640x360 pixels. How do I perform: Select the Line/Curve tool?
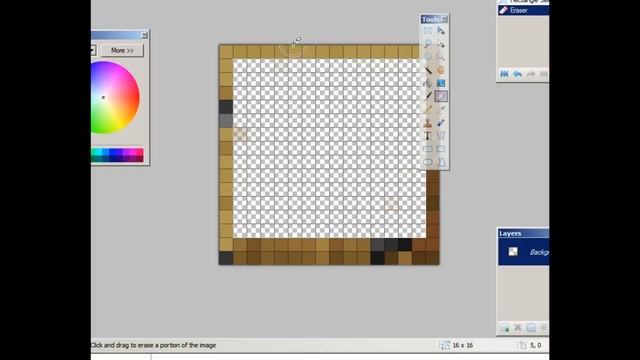[x=441, y=136]
